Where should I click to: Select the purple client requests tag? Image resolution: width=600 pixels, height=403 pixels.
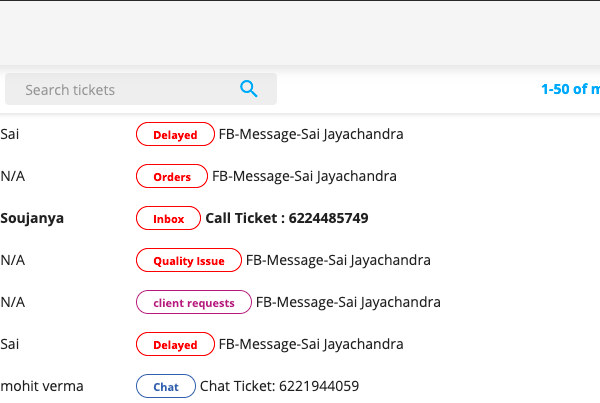point(194,302)
